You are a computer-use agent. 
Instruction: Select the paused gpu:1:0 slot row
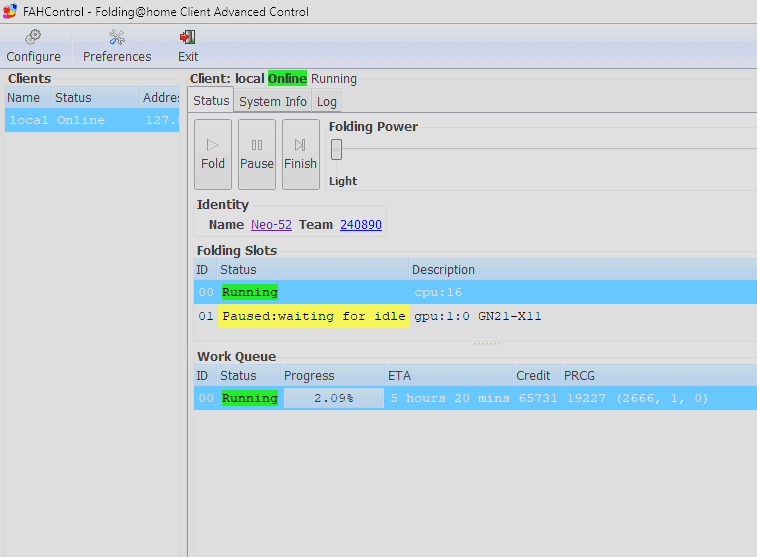point(475,316)
